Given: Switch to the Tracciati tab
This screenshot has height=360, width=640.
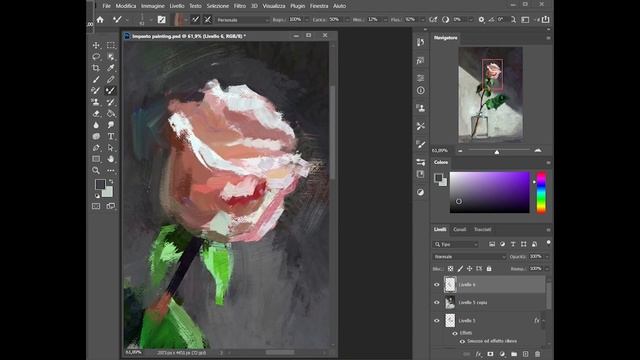Looking at the screenshot, I should tap(482, 230).
